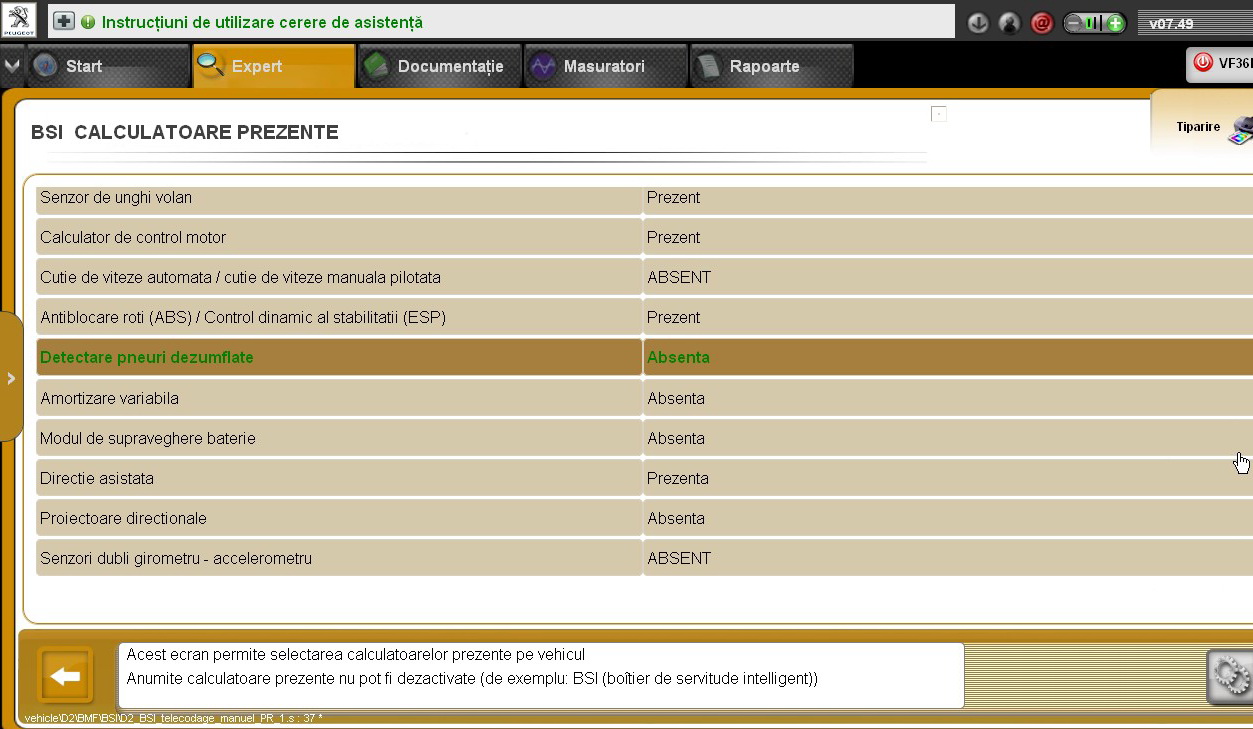Click 'Prezenta' value for Directie asistata

(678, 479)
